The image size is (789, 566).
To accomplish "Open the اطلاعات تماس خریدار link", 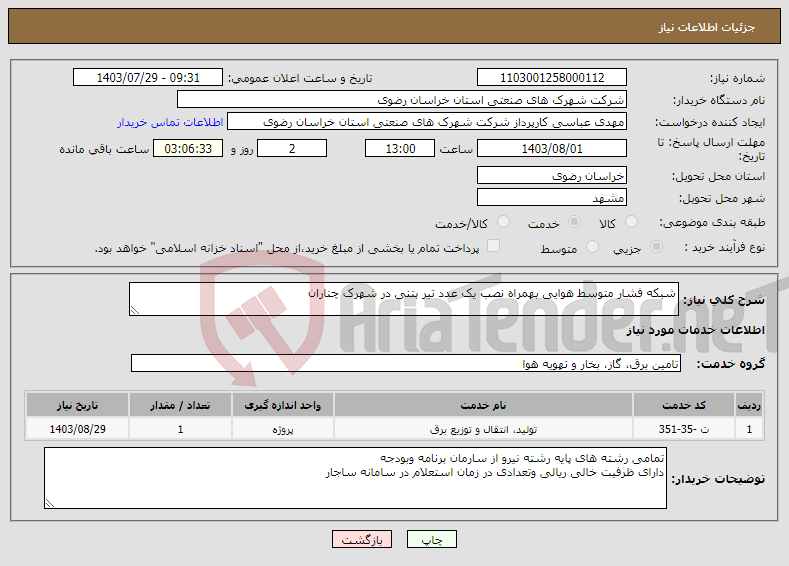I will (x=170, y=122).
